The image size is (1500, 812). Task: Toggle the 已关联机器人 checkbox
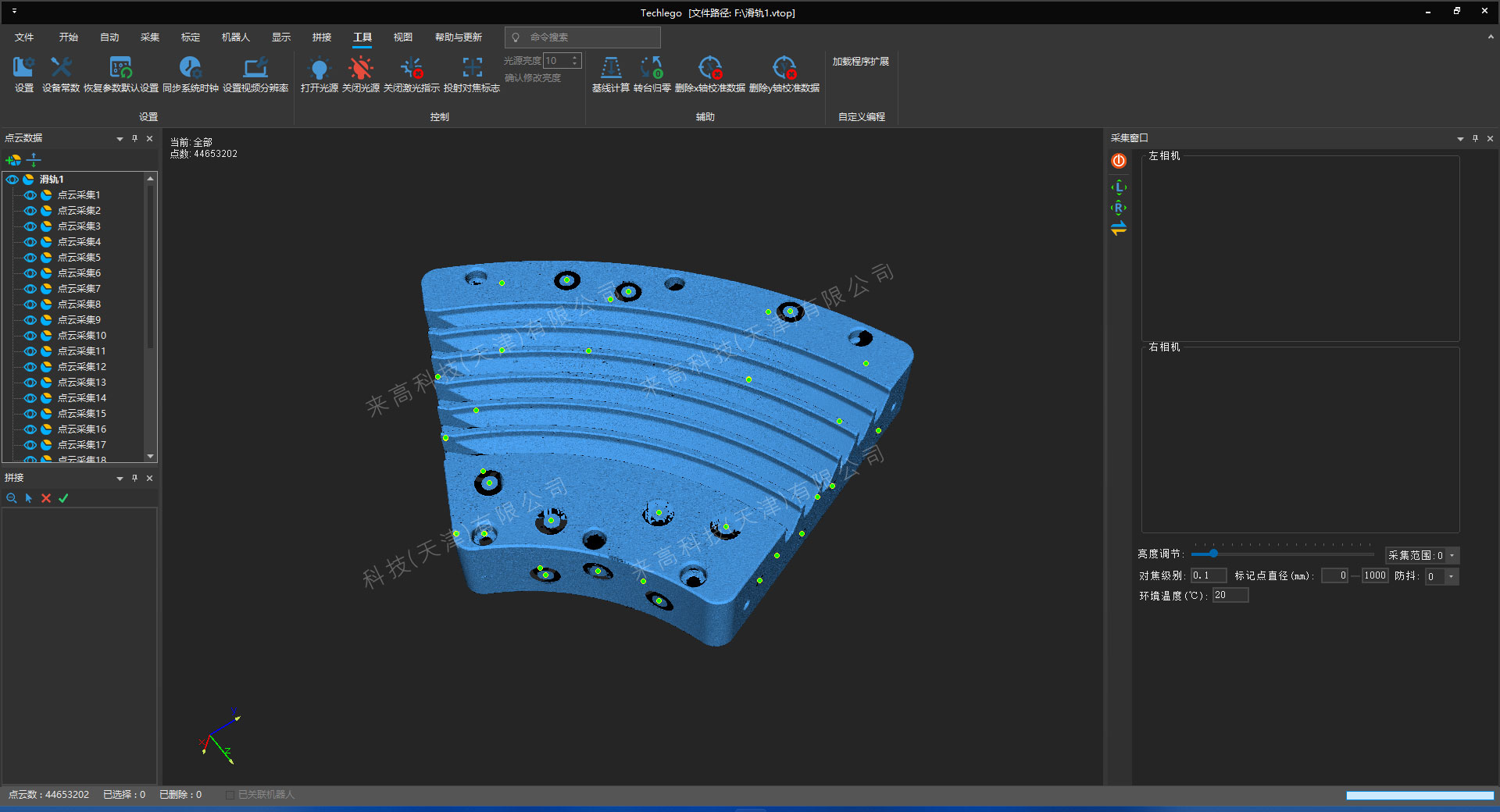click(x=230, y=795)
